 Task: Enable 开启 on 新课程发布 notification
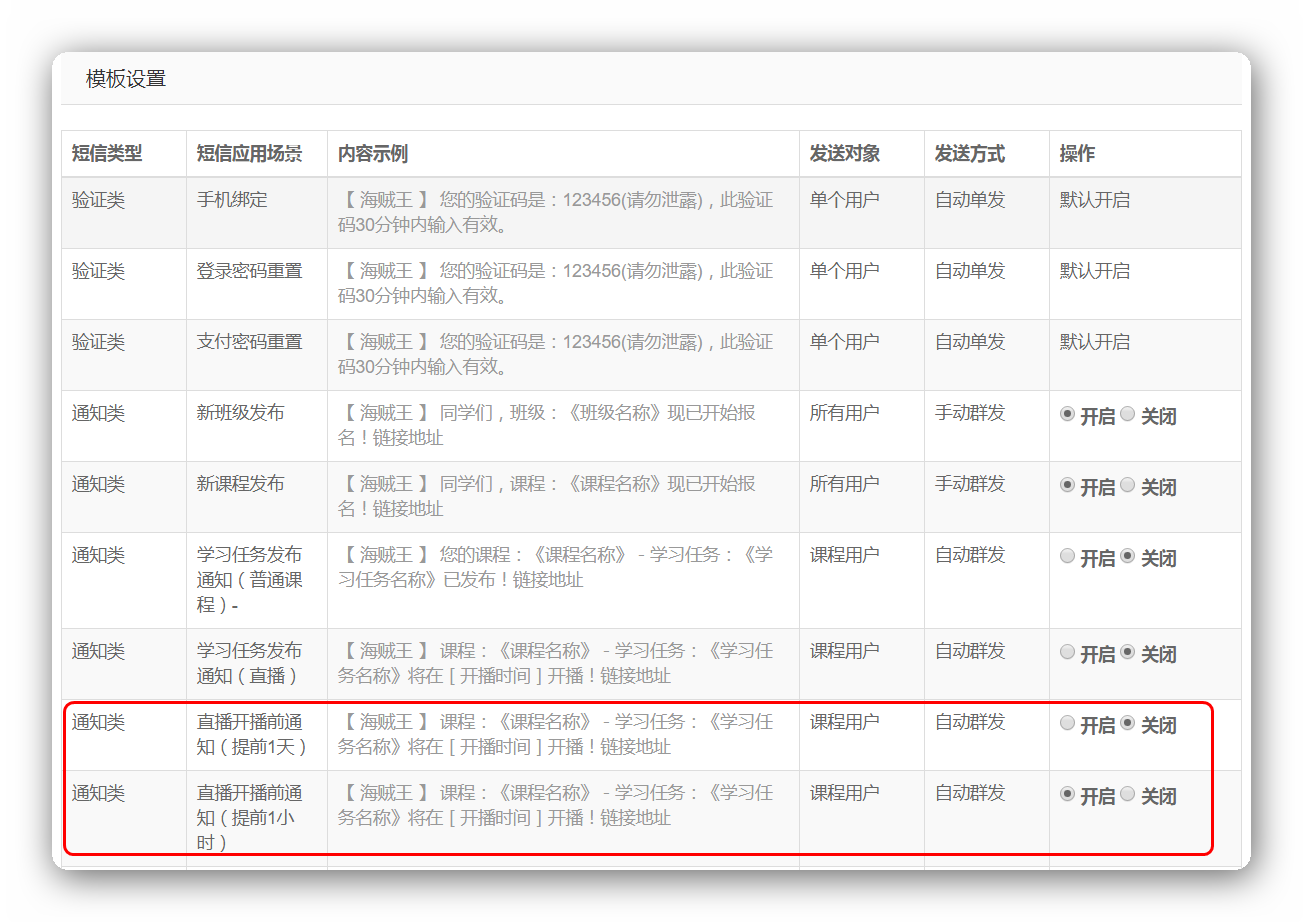pos(1067,485)
